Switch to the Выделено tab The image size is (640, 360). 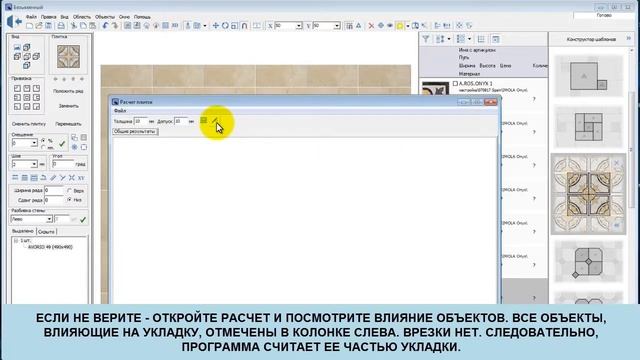coord(23,231)
